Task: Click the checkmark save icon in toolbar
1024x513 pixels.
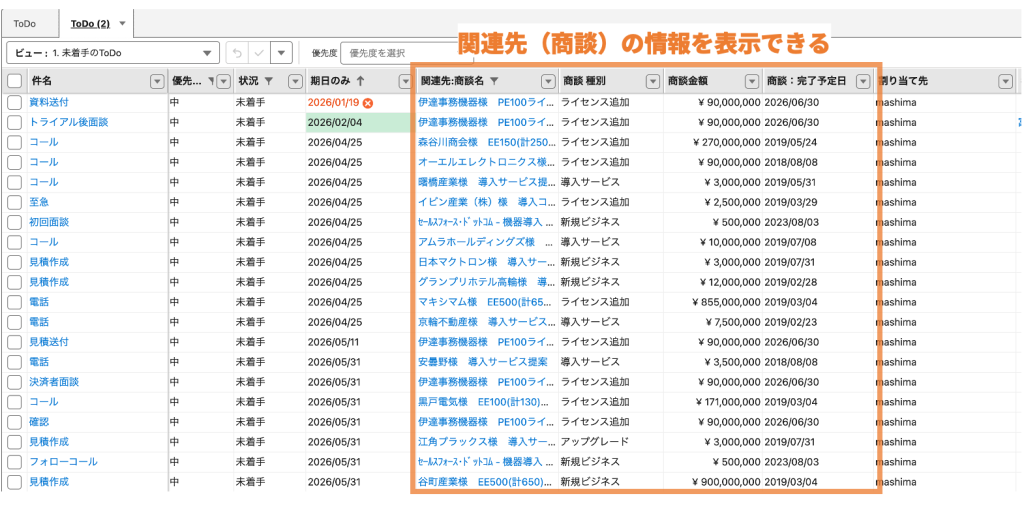Action: tap(259, 52)
